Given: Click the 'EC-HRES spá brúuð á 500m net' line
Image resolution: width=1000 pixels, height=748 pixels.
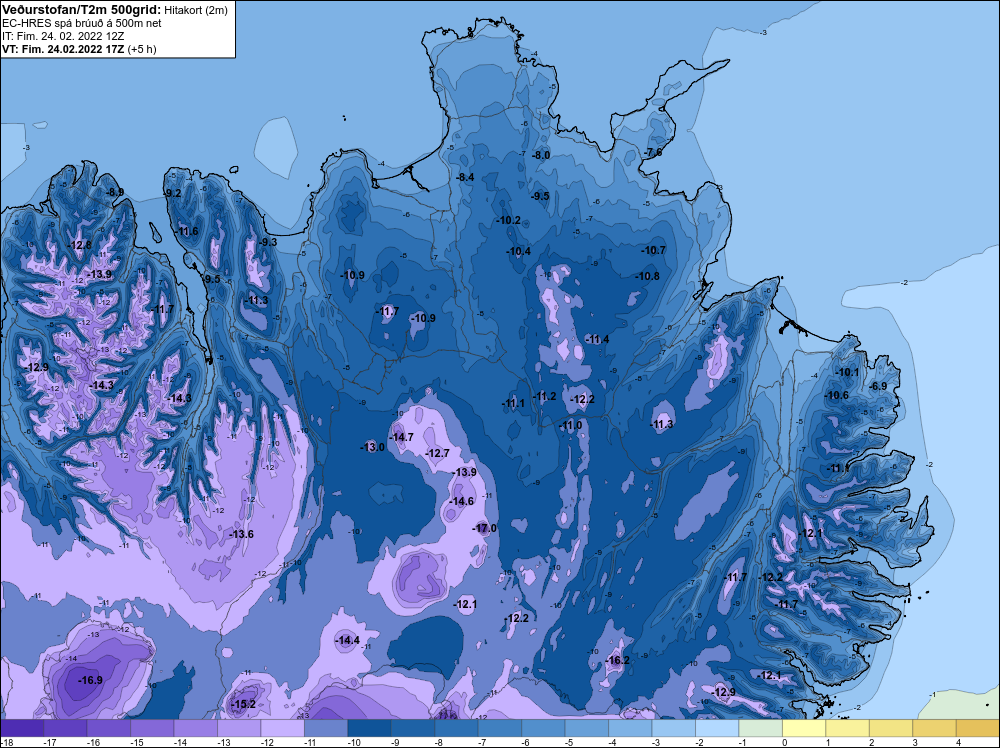Looking at the screenshot, I should (x=82, y=23).
